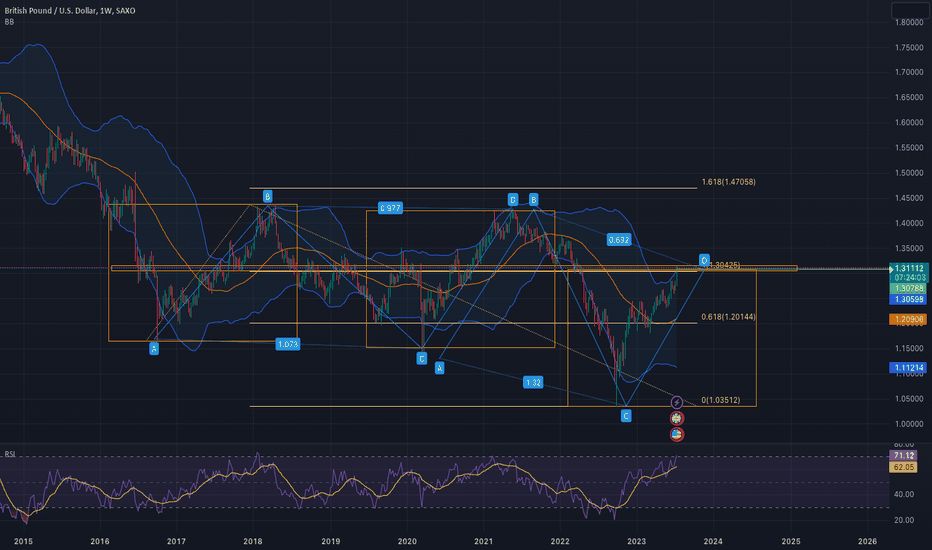This screenshot has height=550, width=932.
Task: Click the 71.12 RSI value tag
Action: pos(903,455)
